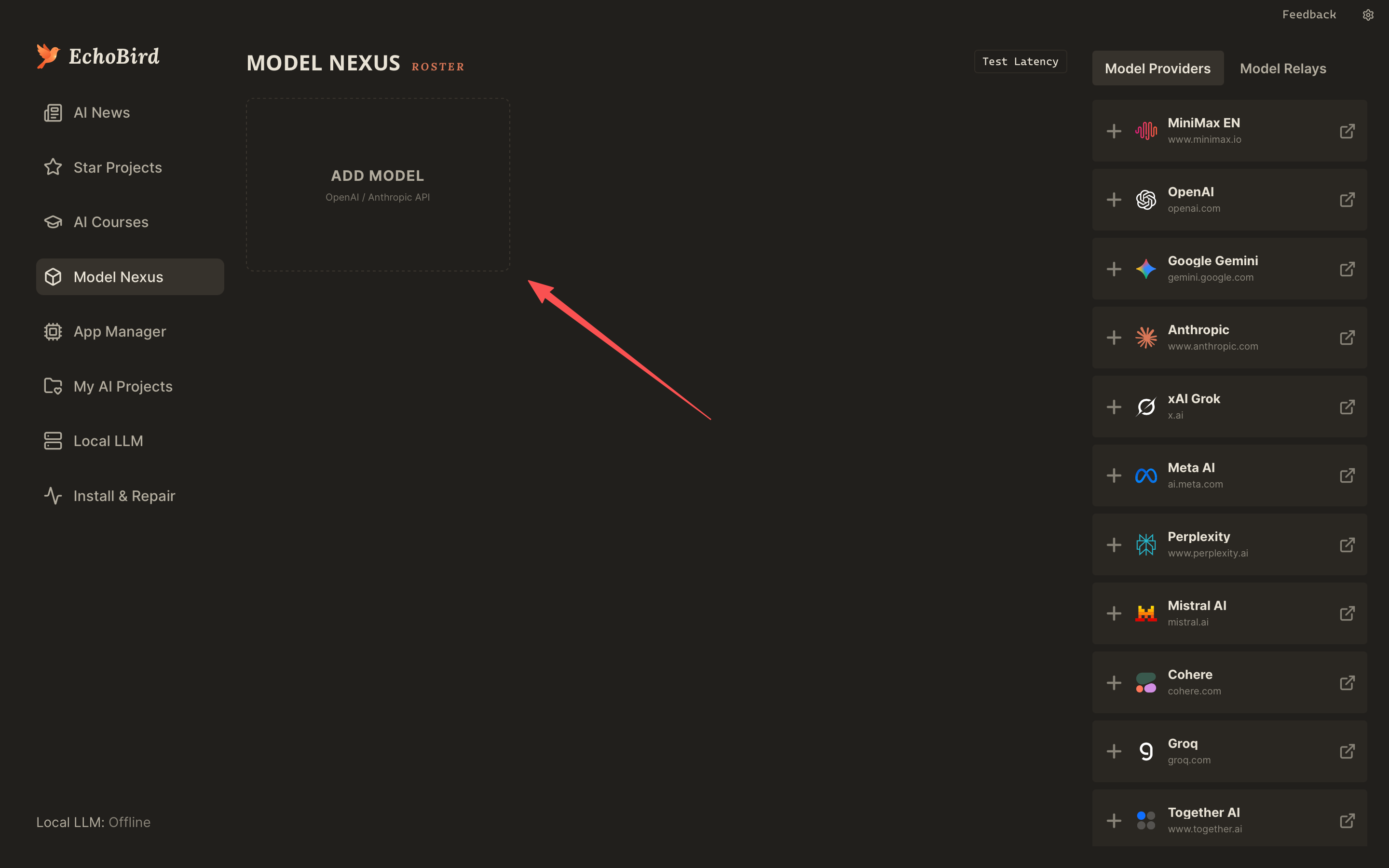Add OpenAI provider with plus icon
Viewport: 1389px width, 868px height.
coord(1114,200)
